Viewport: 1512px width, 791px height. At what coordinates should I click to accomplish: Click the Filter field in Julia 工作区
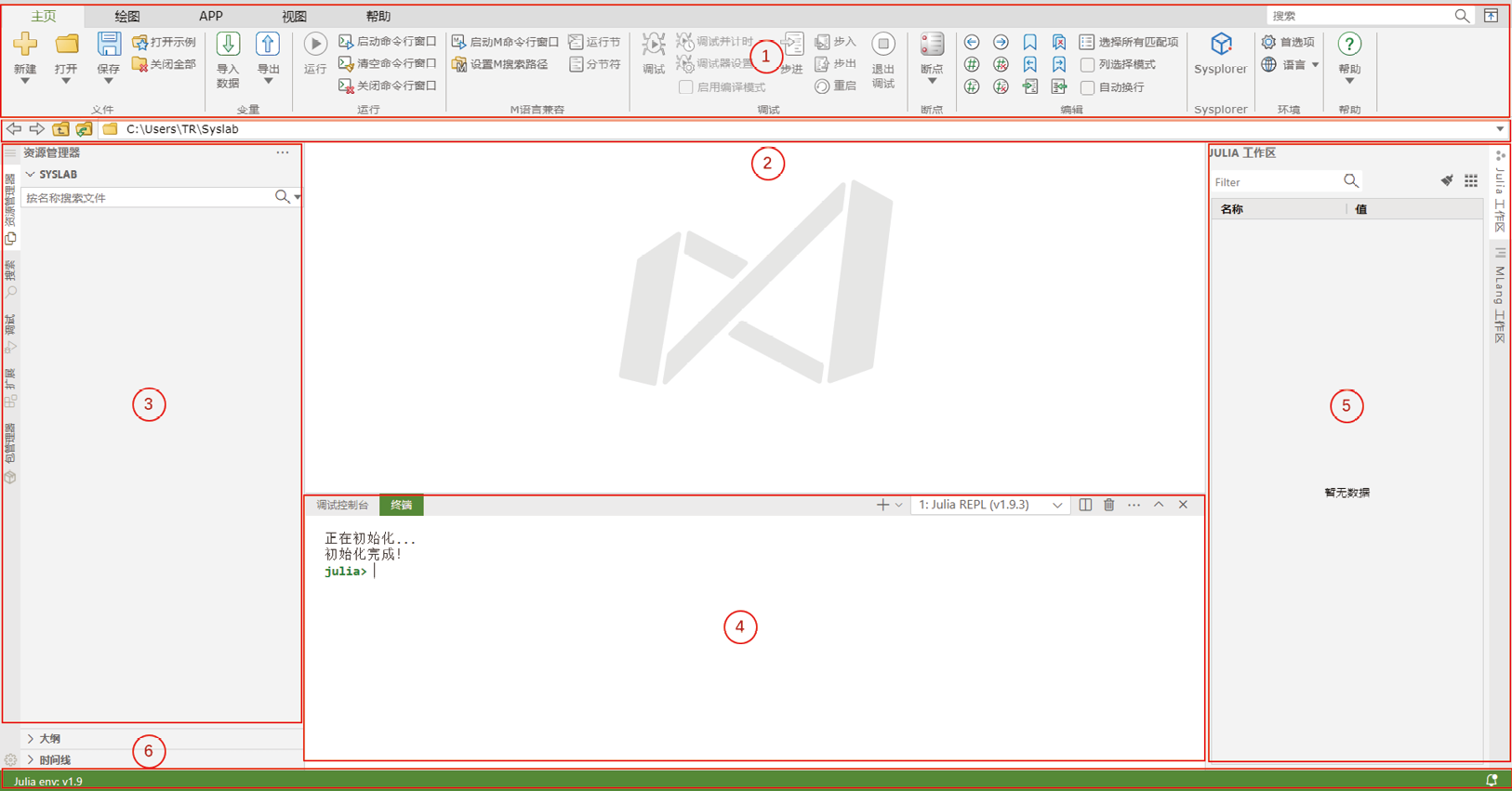click(x=1278, y=182)
